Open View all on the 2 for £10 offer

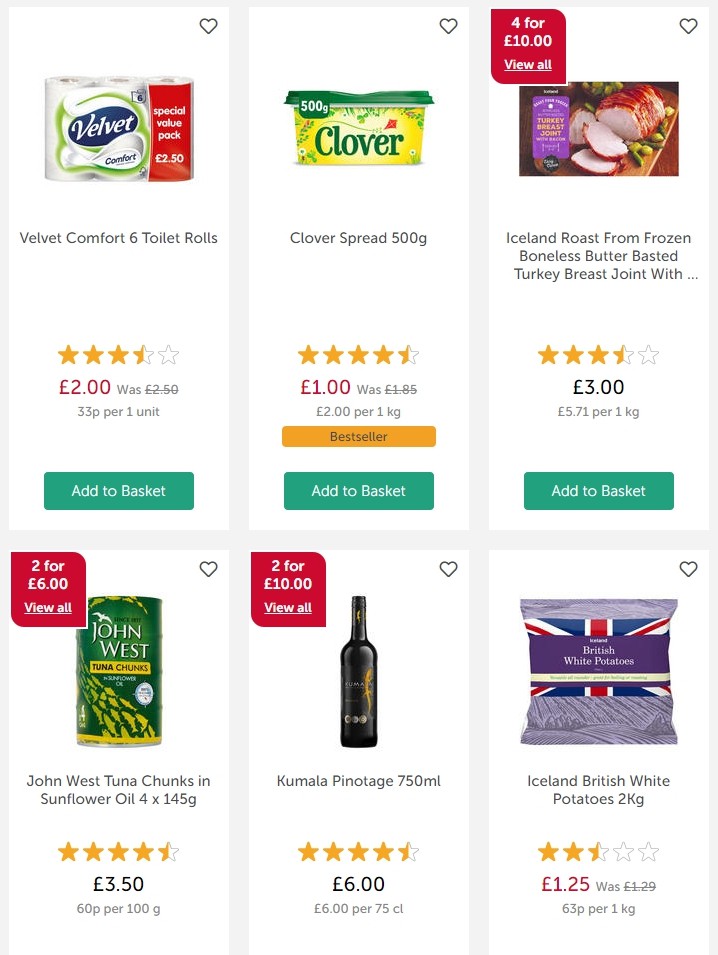288,607
